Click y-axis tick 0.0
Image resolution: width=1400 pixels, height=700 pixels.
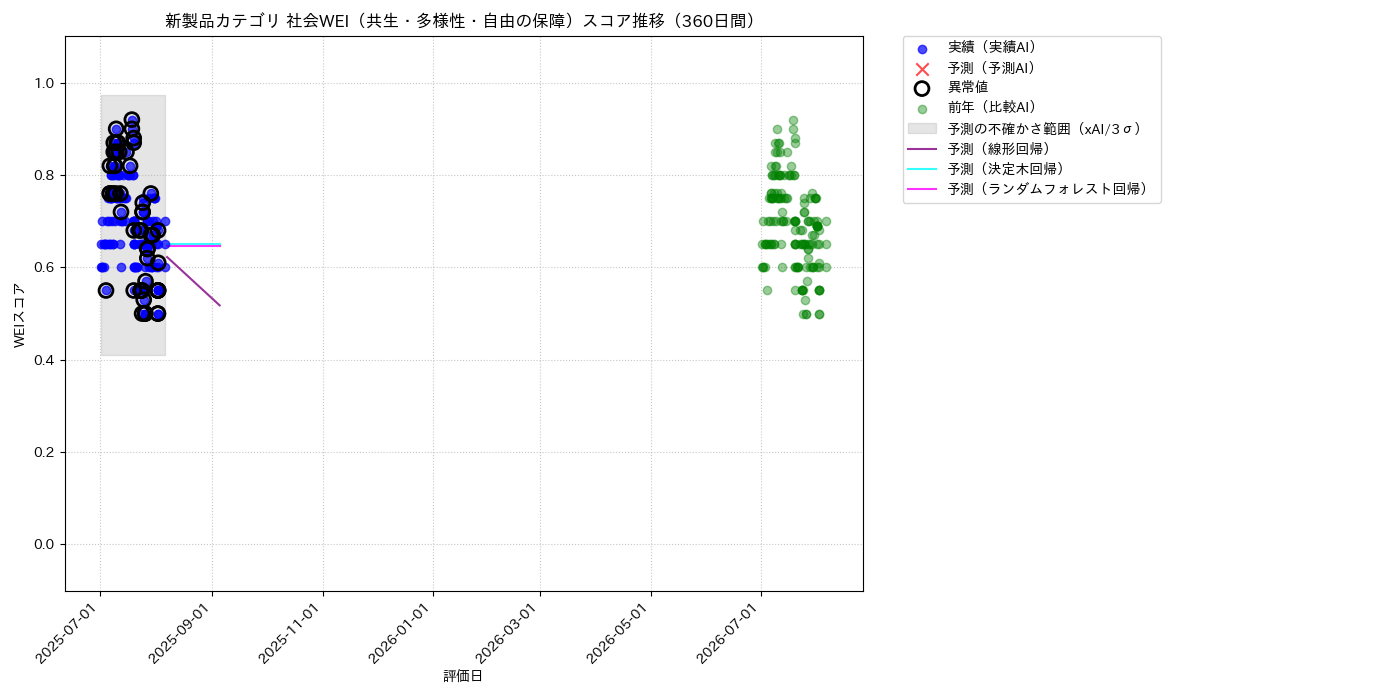tap(44, 544)
